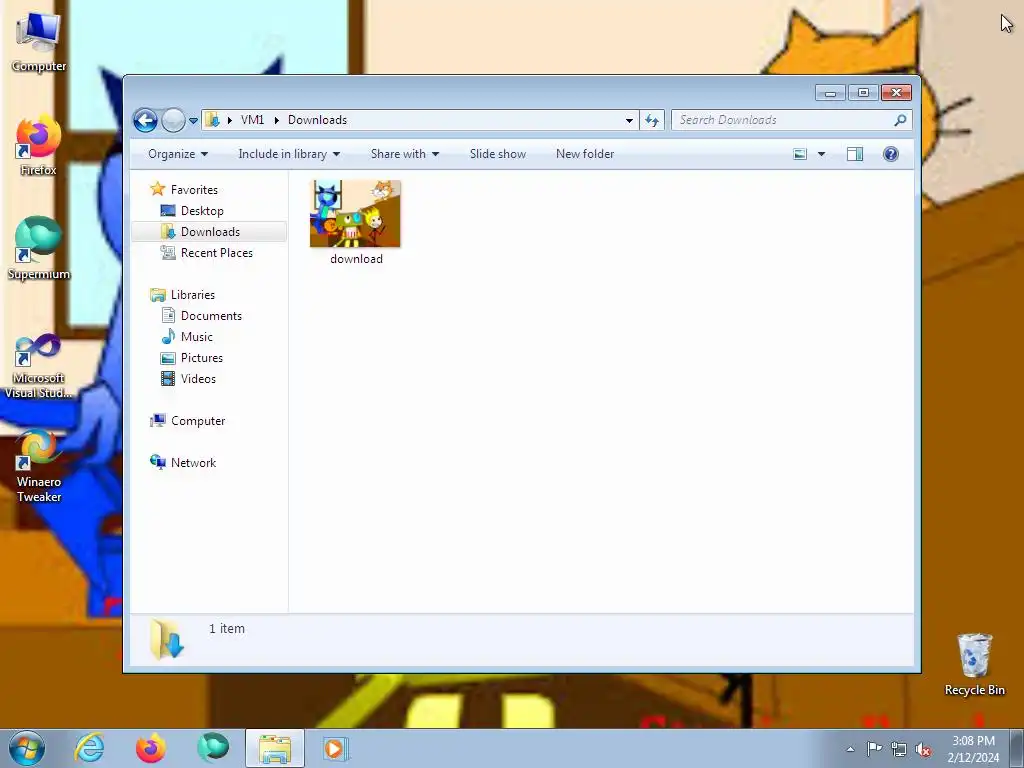This screenshot has height=768, width=1024.
Task: Click the Downloads folder icon in details pane
Action: click(167, 639)
